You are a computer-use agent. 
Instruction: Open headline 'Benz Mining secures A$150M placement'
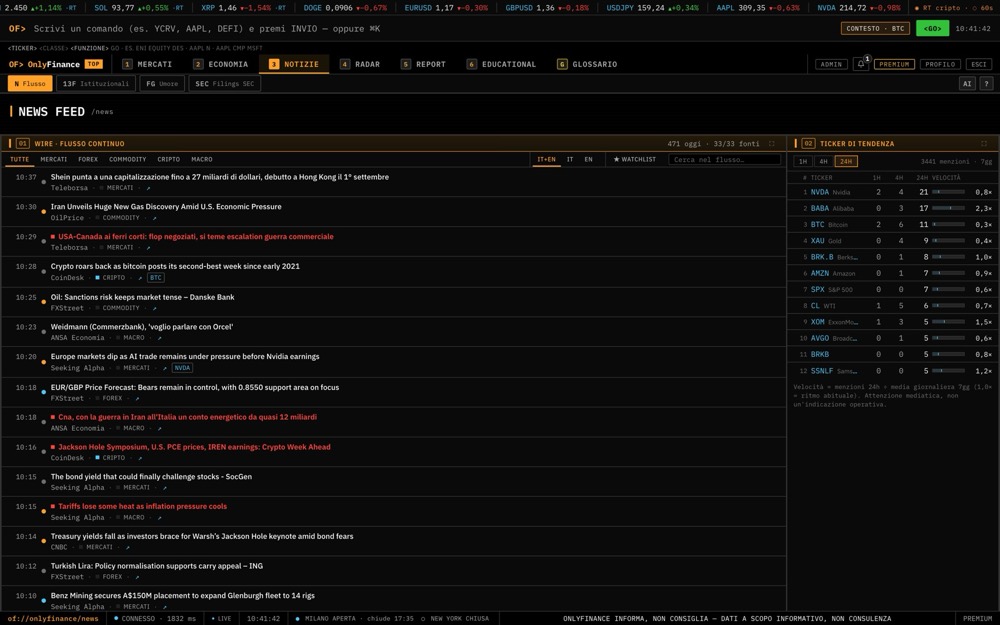(x=182, y=596)
